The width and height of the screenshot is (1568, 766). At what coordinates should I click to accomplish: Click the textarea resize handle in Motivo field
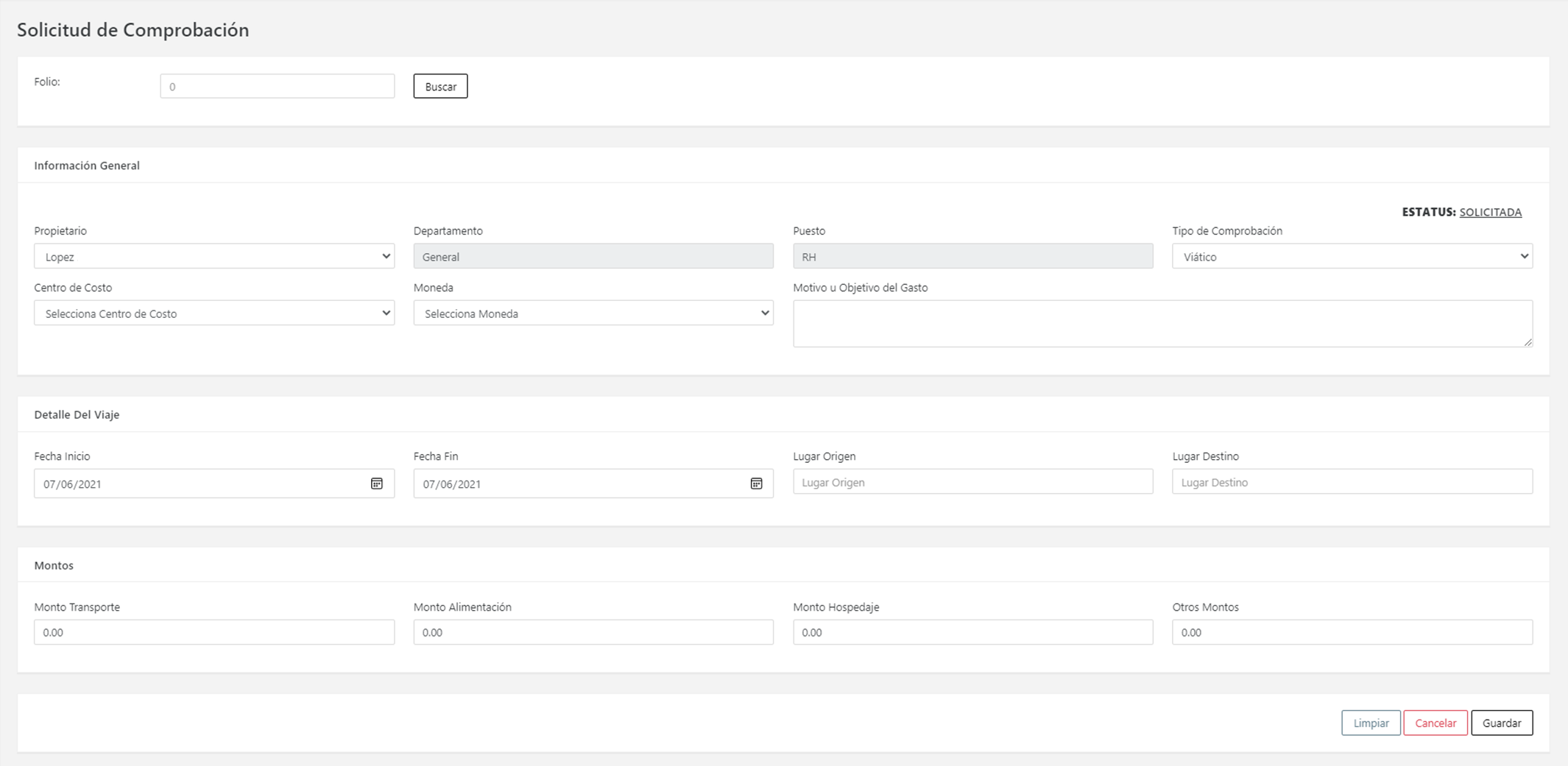point(1528,342)
